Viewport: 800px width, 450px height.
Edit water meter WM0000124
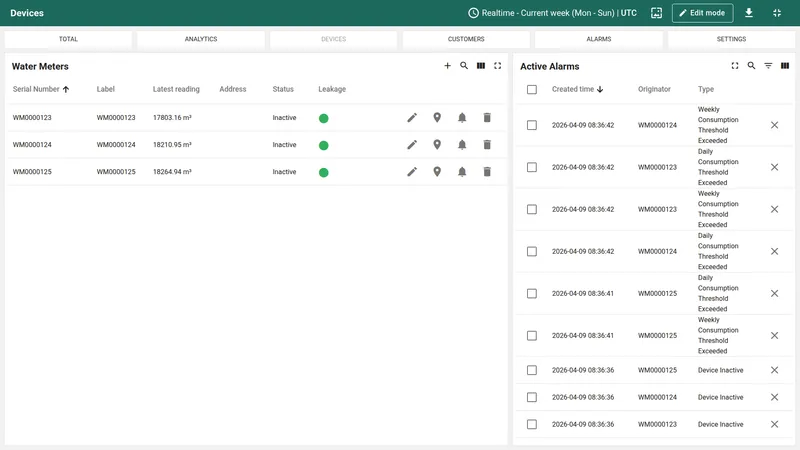[x=412, y=145]
